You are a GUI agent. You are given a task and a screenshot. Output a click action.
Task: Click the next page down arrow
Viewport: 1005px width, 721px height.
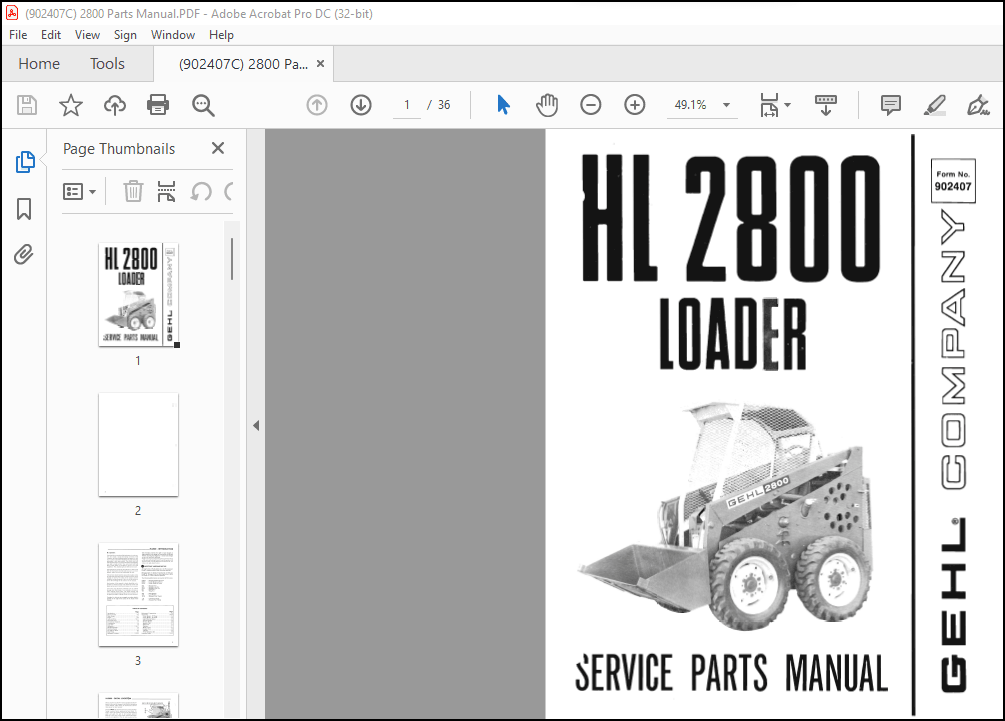click(360, 104)
